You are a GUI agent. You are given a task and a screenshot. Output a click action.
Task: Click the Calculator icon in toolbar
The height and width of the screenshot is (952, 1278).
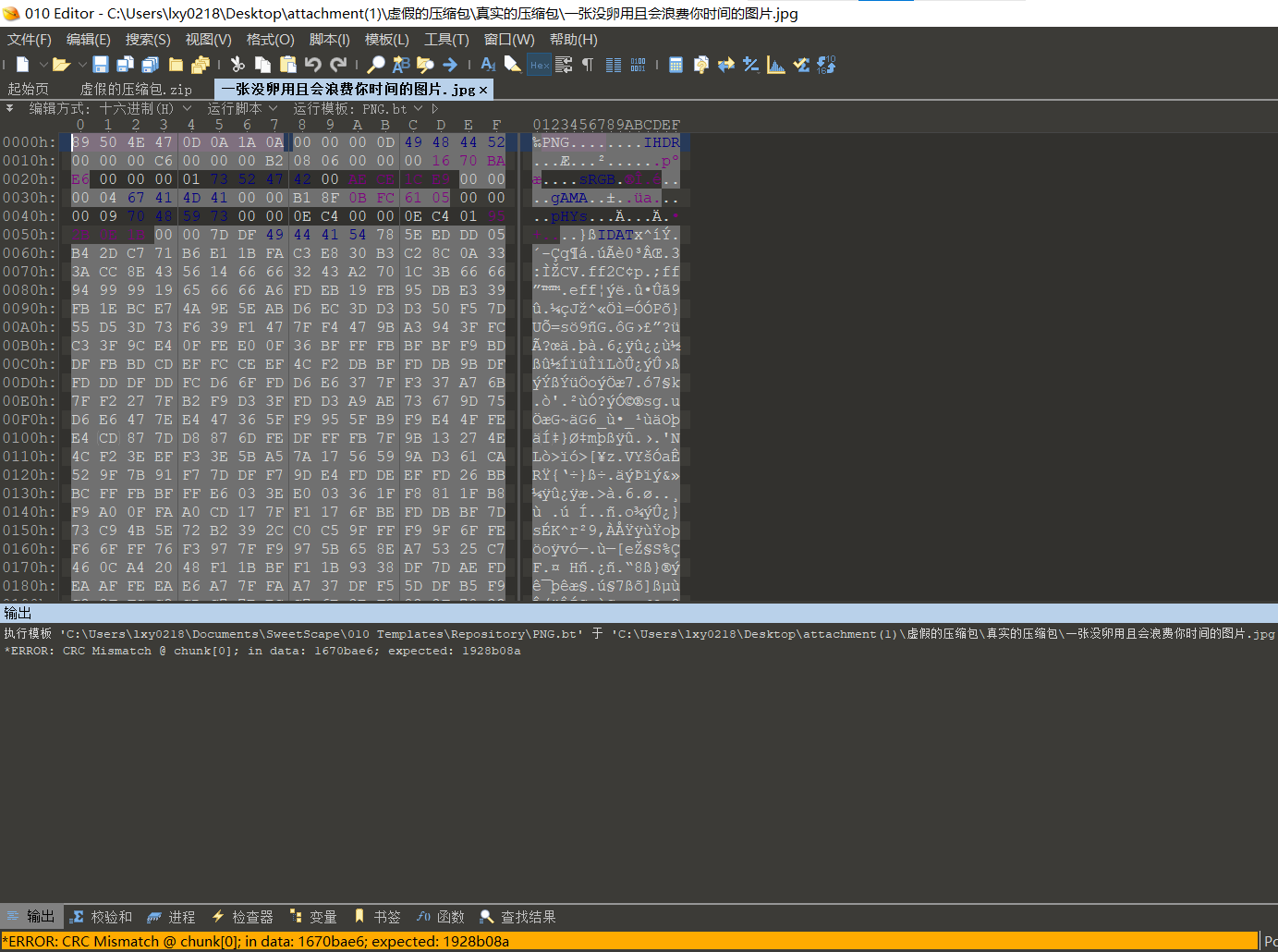click(676, 65)
